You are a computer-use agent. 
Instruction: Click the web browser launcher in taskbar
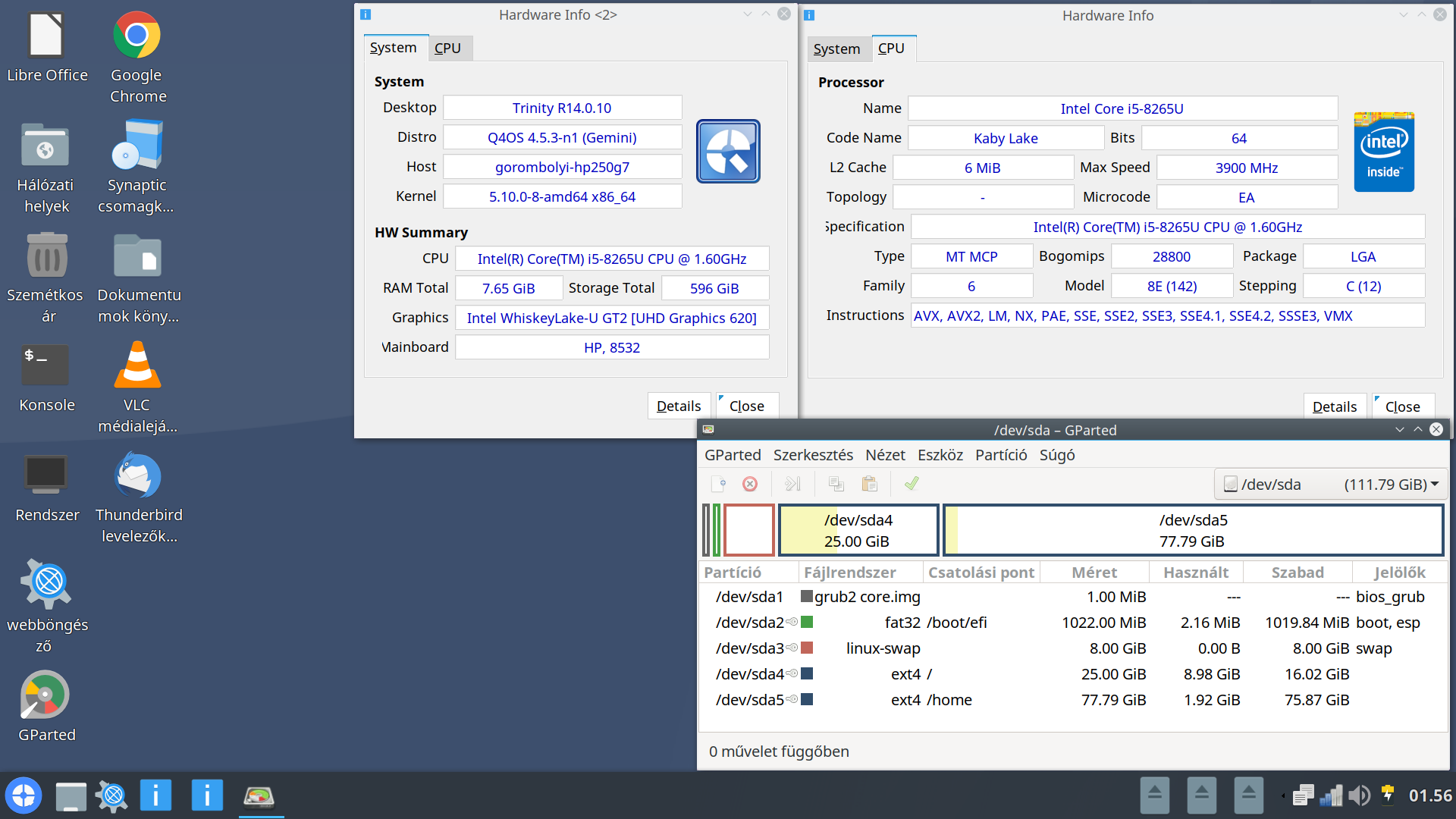click(x=112, y=796)
